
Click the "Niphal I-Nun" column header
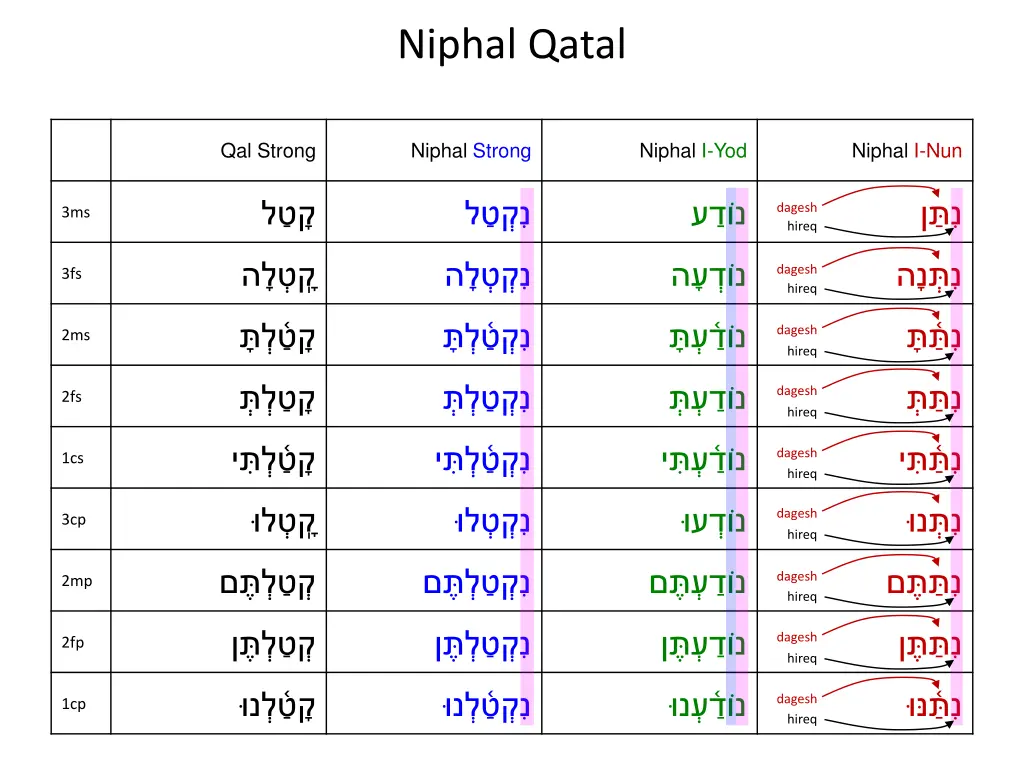906,151
